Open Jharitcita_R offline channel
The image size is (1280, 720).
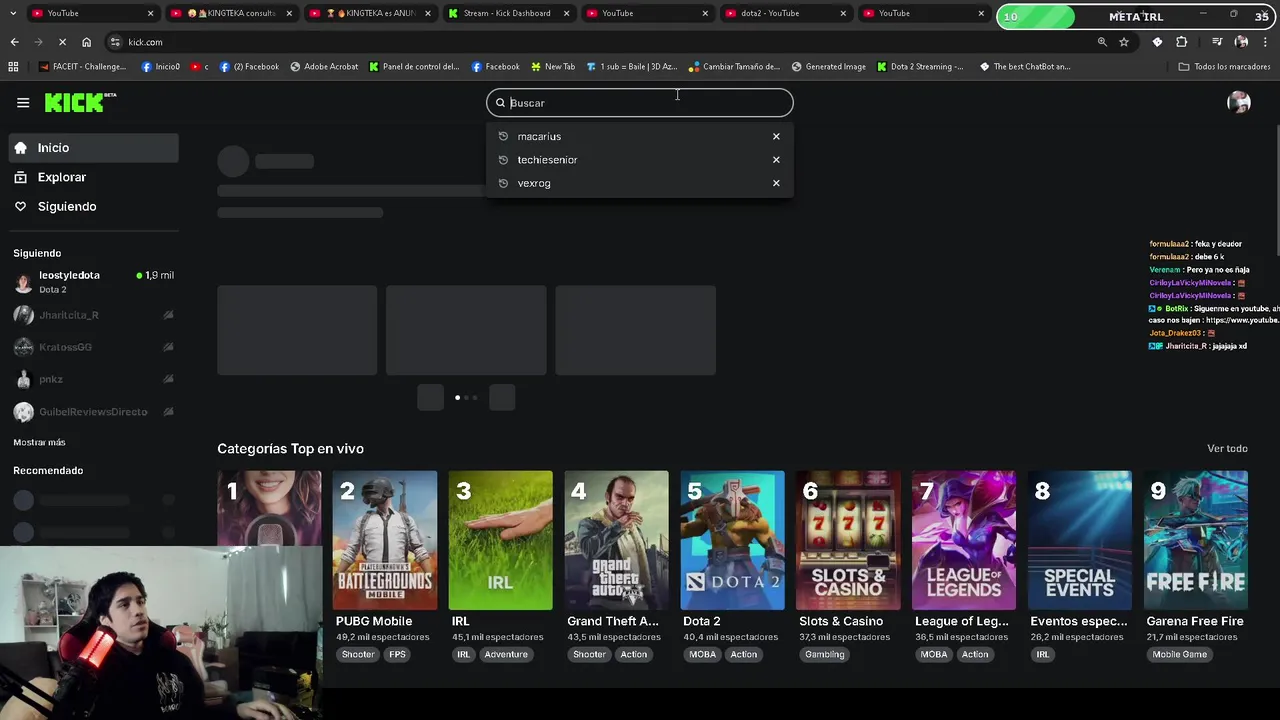tap(94, 315)
